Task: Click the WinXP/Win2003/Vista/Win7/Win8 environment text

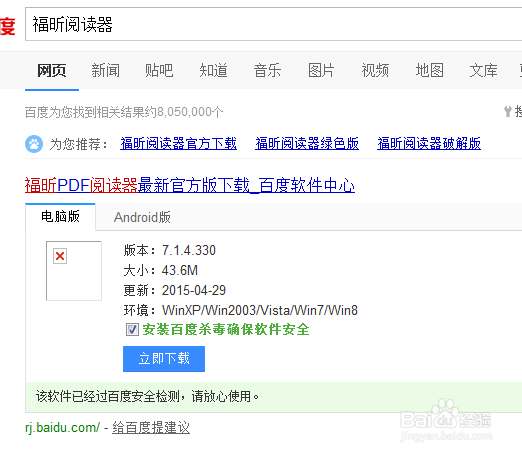Action: [x=260, y=310]
